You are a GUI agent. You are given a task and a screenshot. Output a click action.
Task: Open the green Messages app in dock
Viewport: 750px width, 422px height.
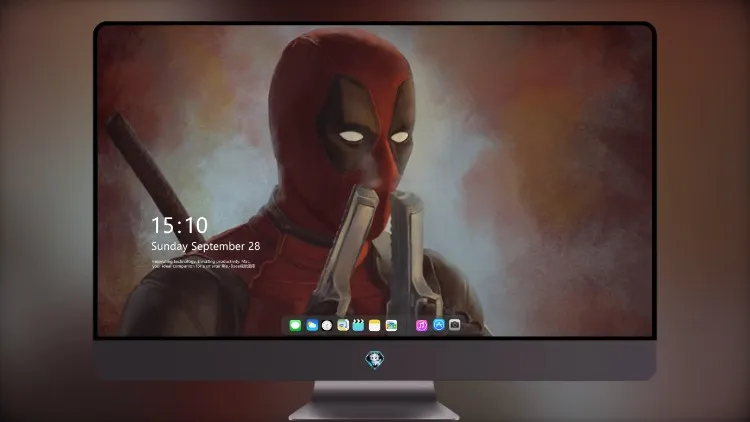tap(295, 325)
